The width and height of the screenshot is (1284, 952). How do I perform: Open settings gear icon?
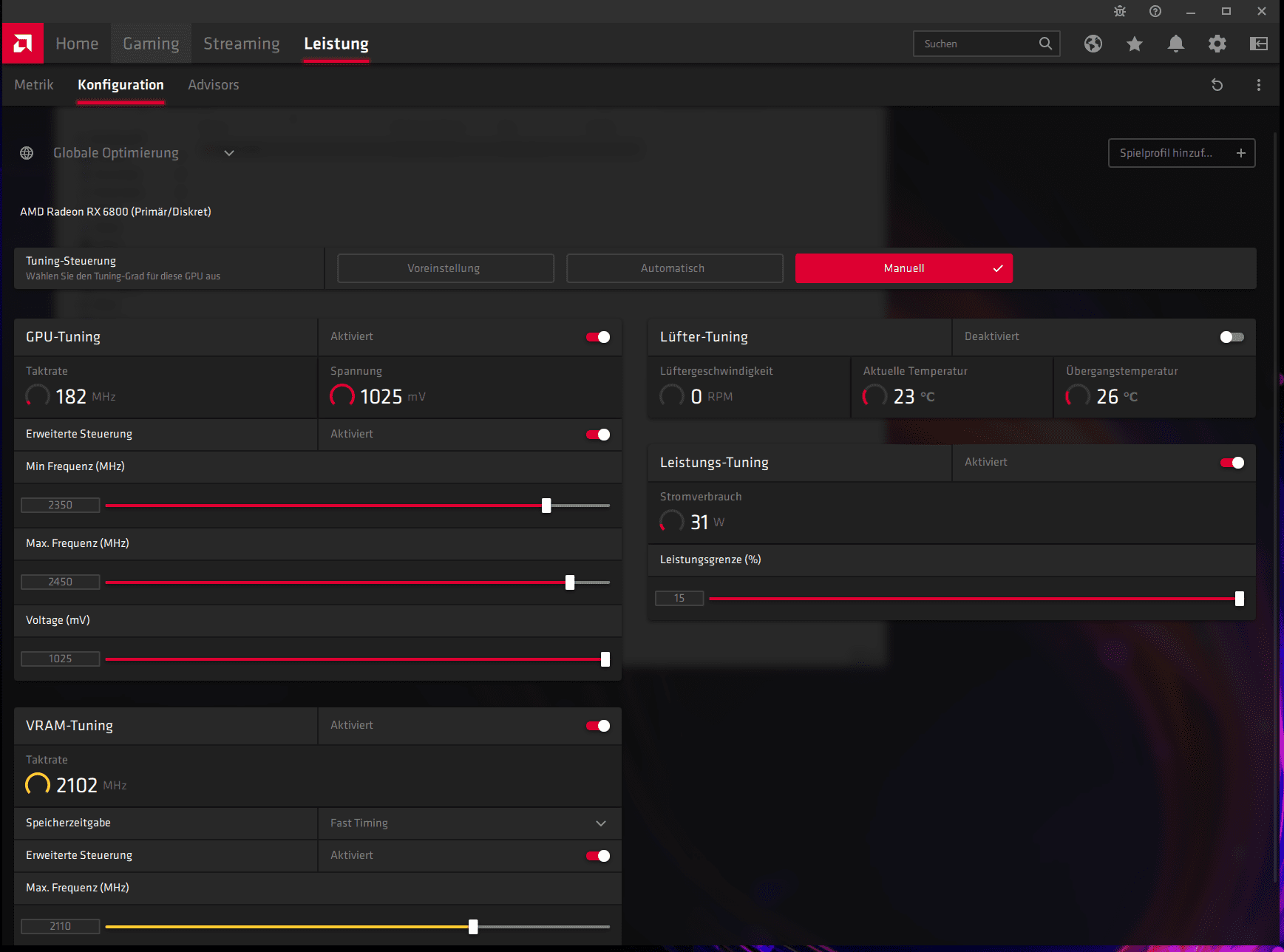[x=1217, y=44]
